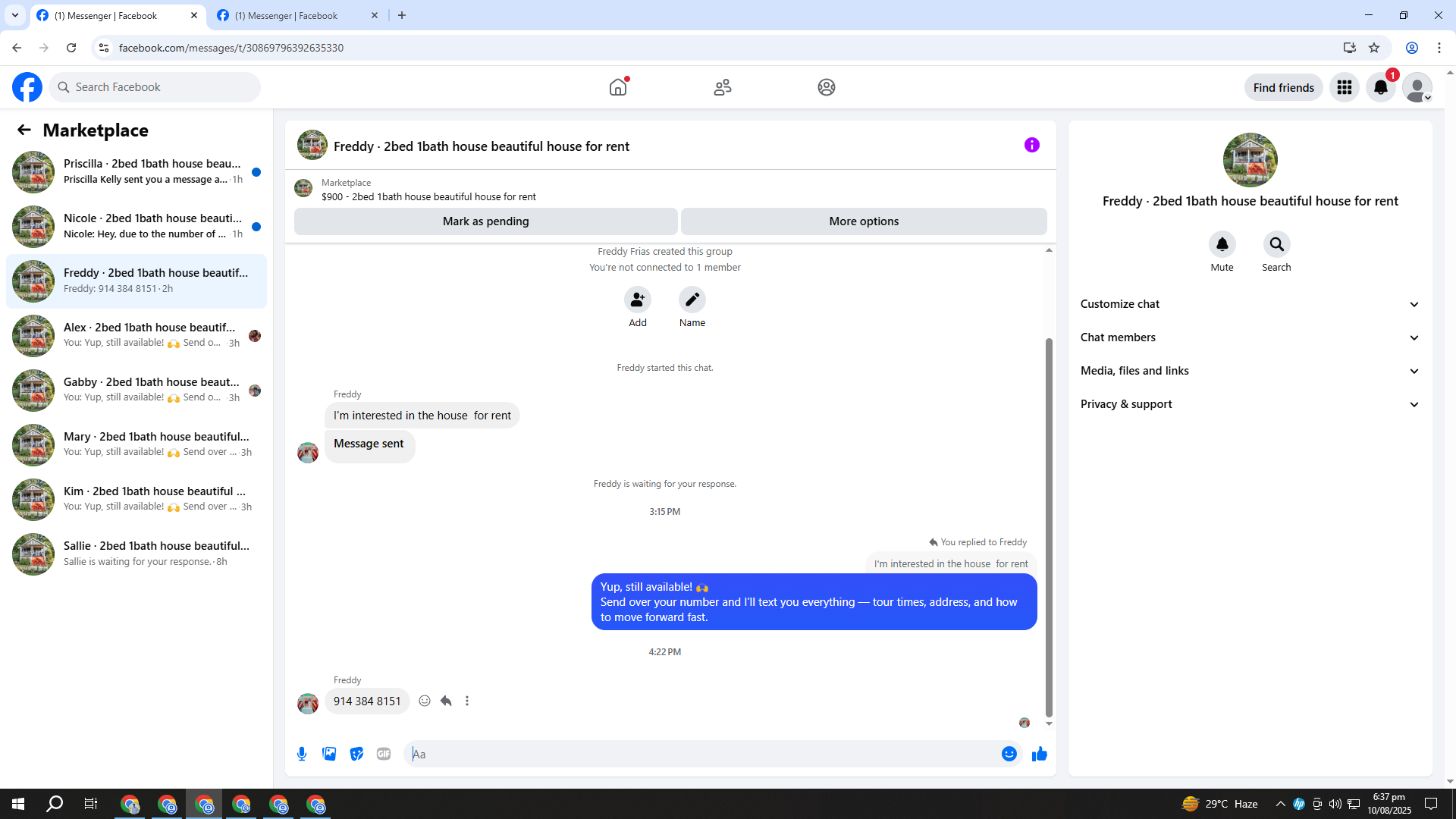Image resolution: width=1456 pixels, height=819 pixels.
Task: Click the Mark as pending button
Action: 485,221
